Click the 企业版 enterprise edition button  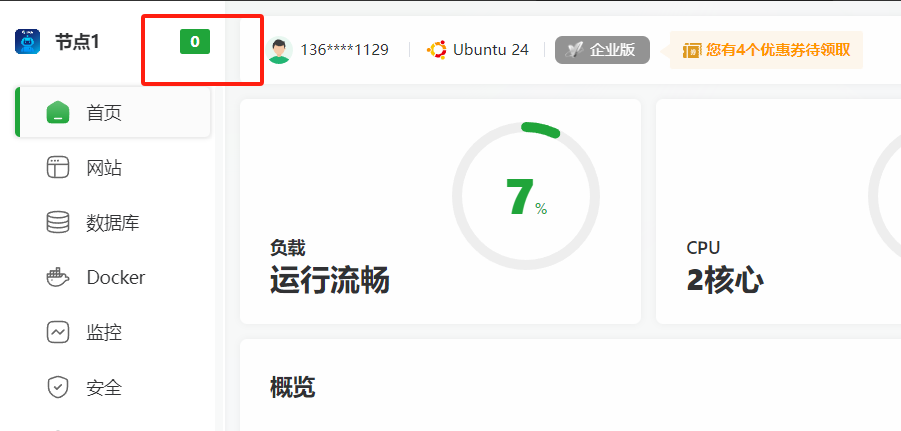coord(602,50)
